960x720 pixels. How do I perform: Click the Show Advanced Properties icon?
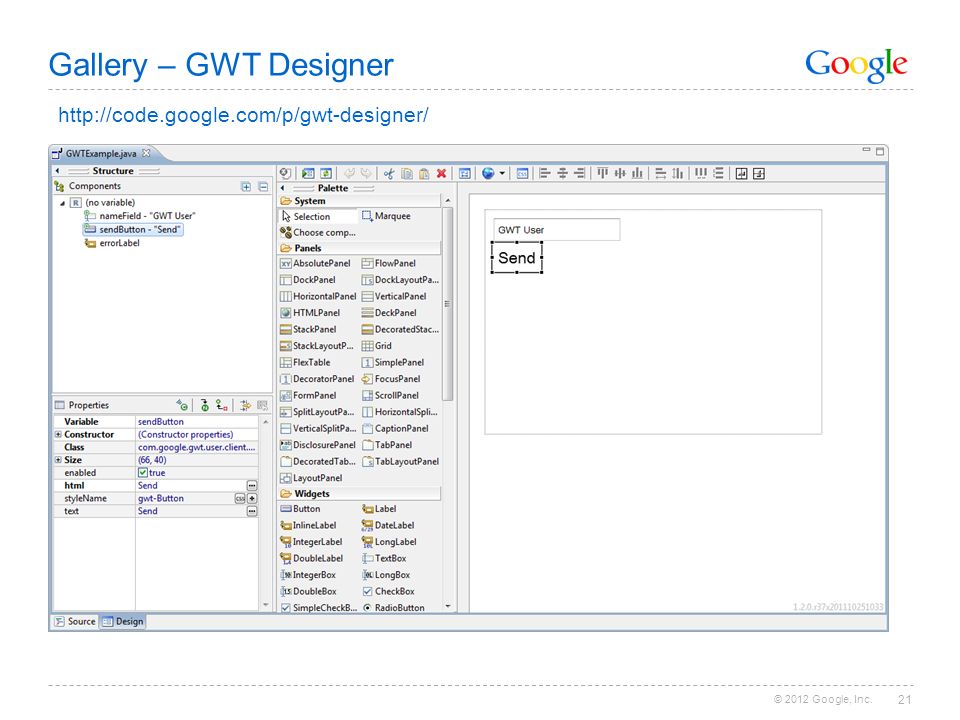pos(246,405)
